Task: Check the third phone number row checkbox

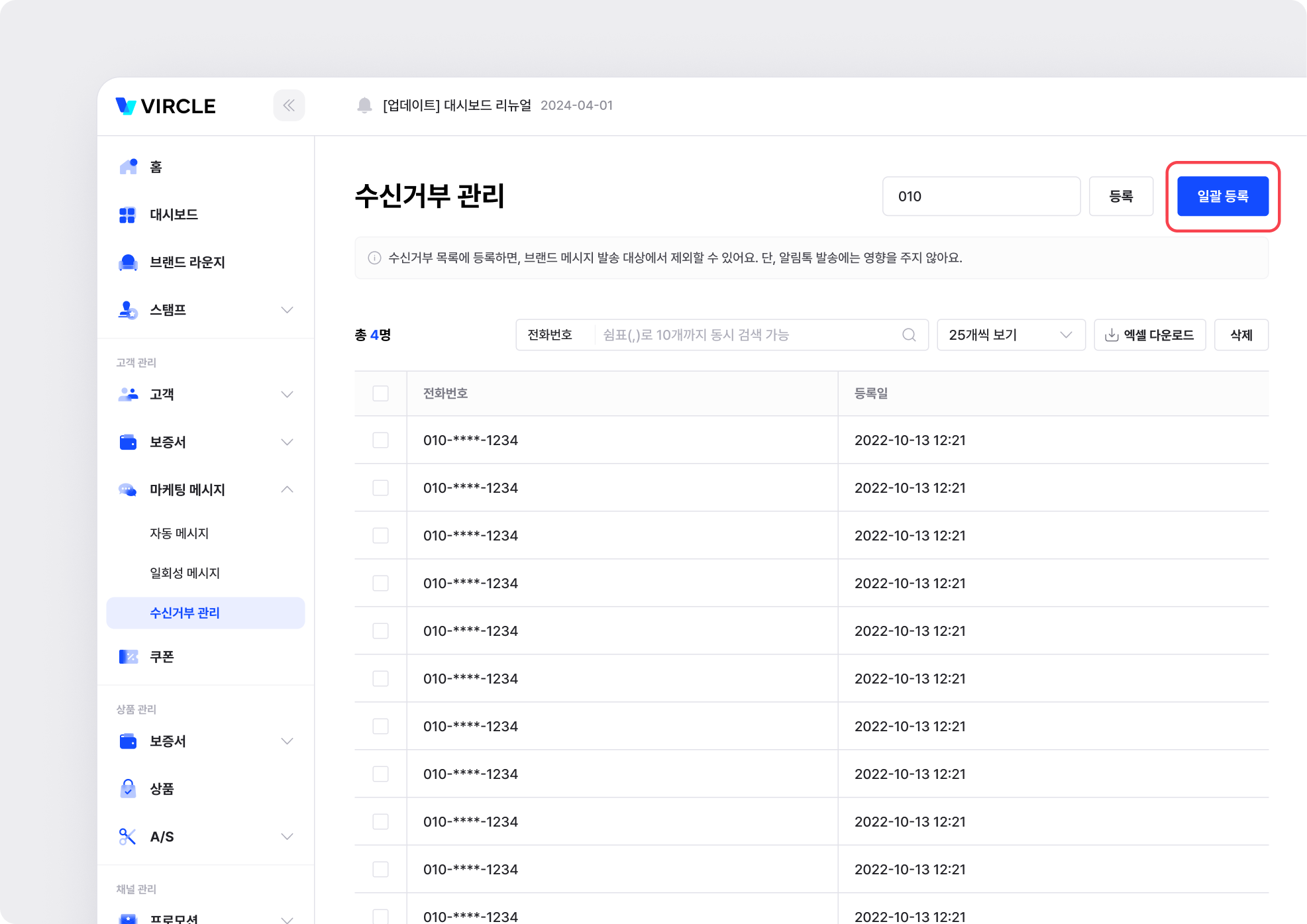Action: 380,536
